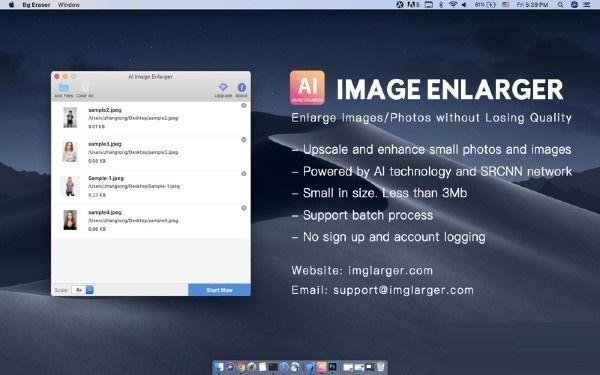Open Notification Center list icon
The height and width of the screenshot is (375, 600).
(587, 5)
